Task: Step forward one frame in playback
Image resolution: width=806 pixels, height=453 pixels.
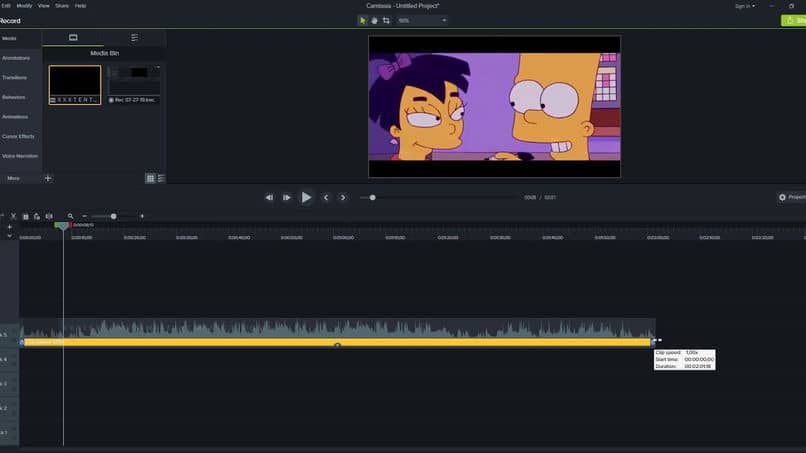Action: 286,197
